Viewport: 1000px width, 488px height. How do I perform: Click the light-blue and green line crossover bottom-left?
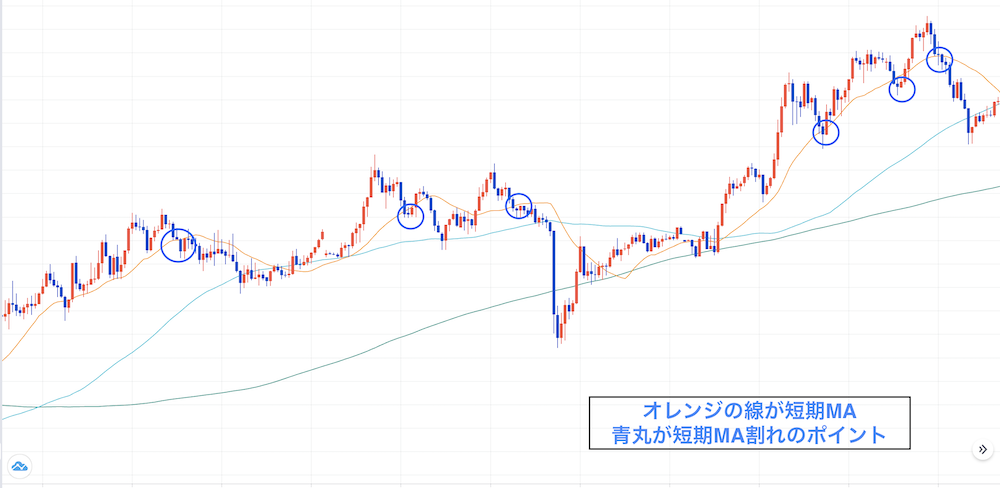[x=37, y=407]
